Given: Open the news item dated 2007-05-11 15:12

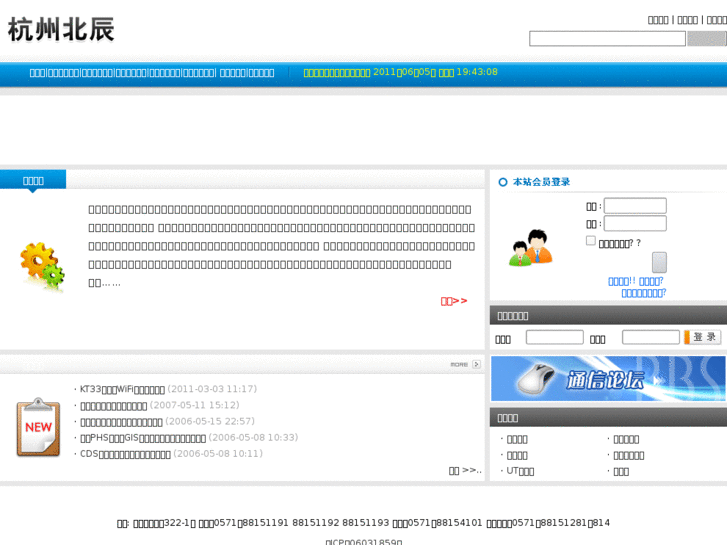Looking at the screenshot, I should 114,406.
